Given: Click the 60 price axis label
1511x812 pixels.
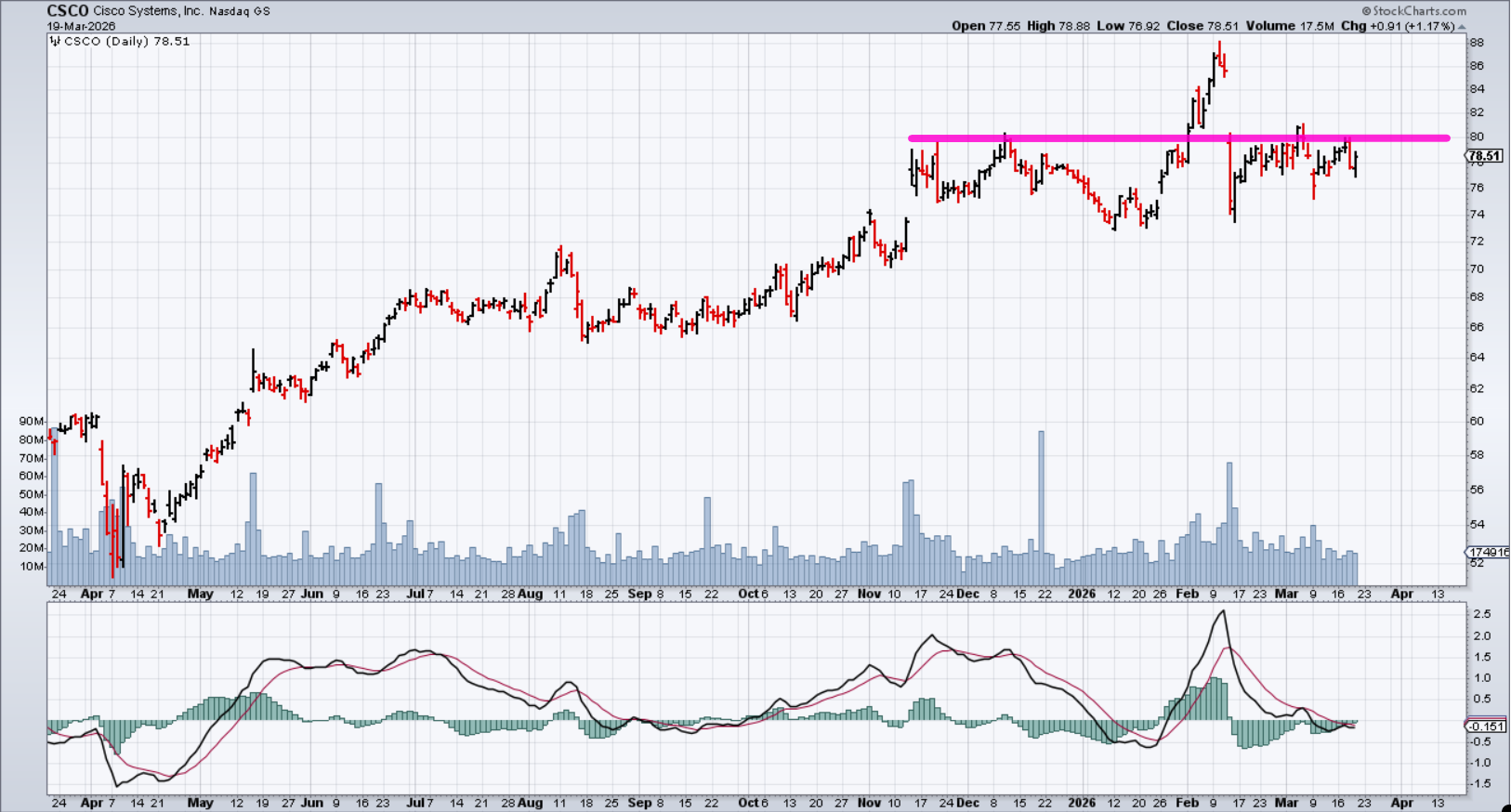Looking at the screenshot, I should [1477, 421].
